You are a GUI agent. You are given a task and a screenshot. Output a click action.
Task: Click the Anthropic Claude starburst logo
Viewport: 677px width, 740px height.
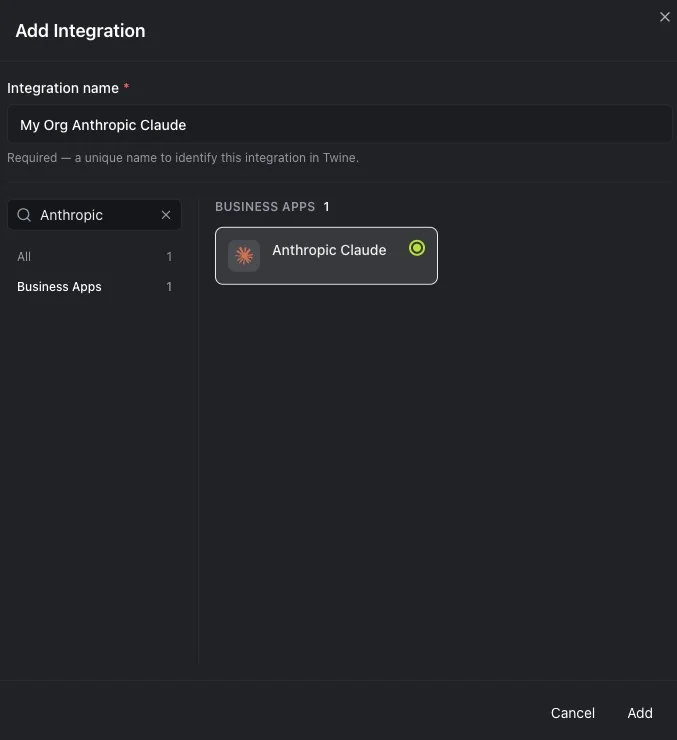[244, 256]
